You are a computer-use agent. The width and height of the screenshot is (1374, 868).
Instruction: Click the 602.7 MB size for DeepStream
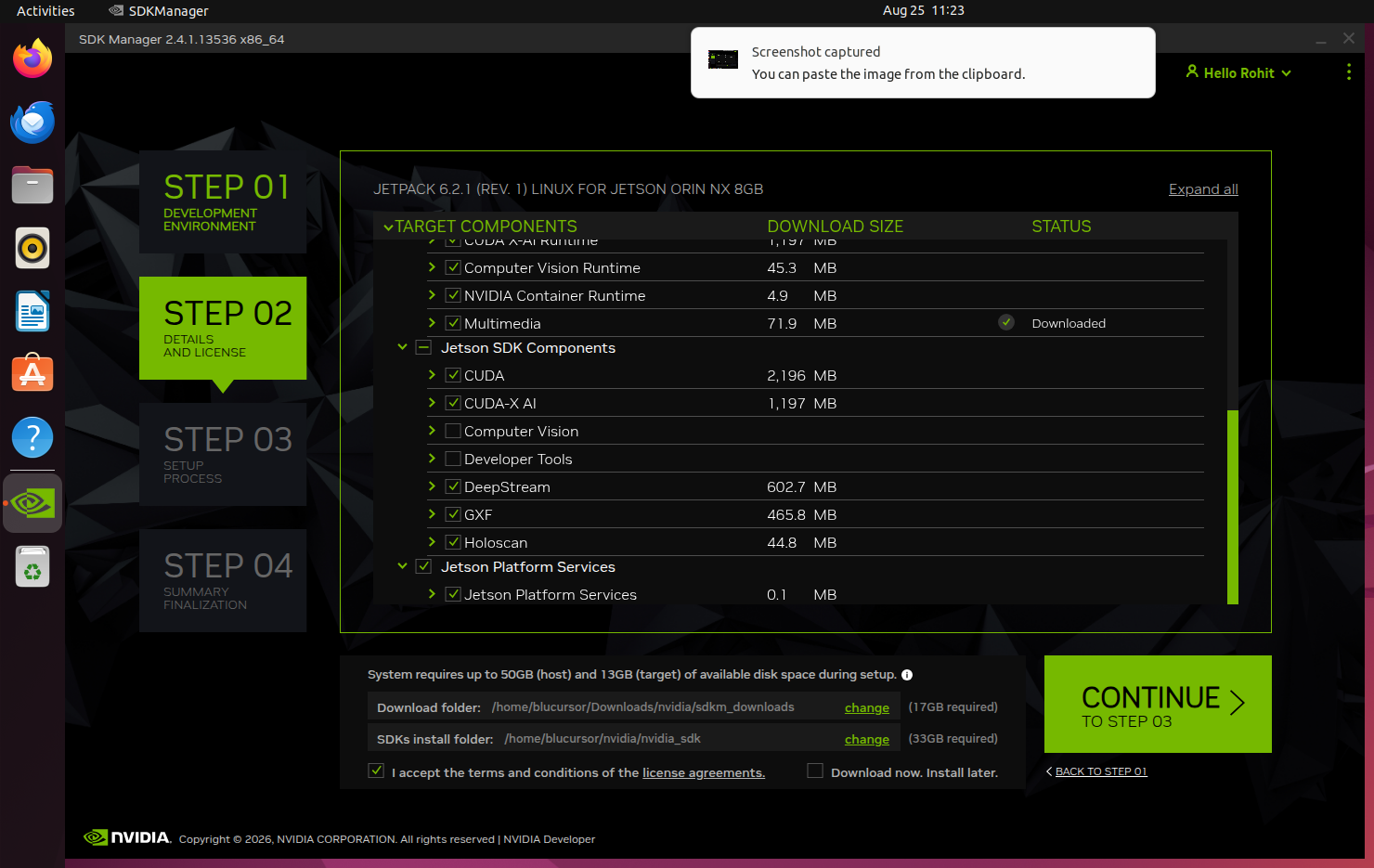pyautogui.click(x=802, y=486)
